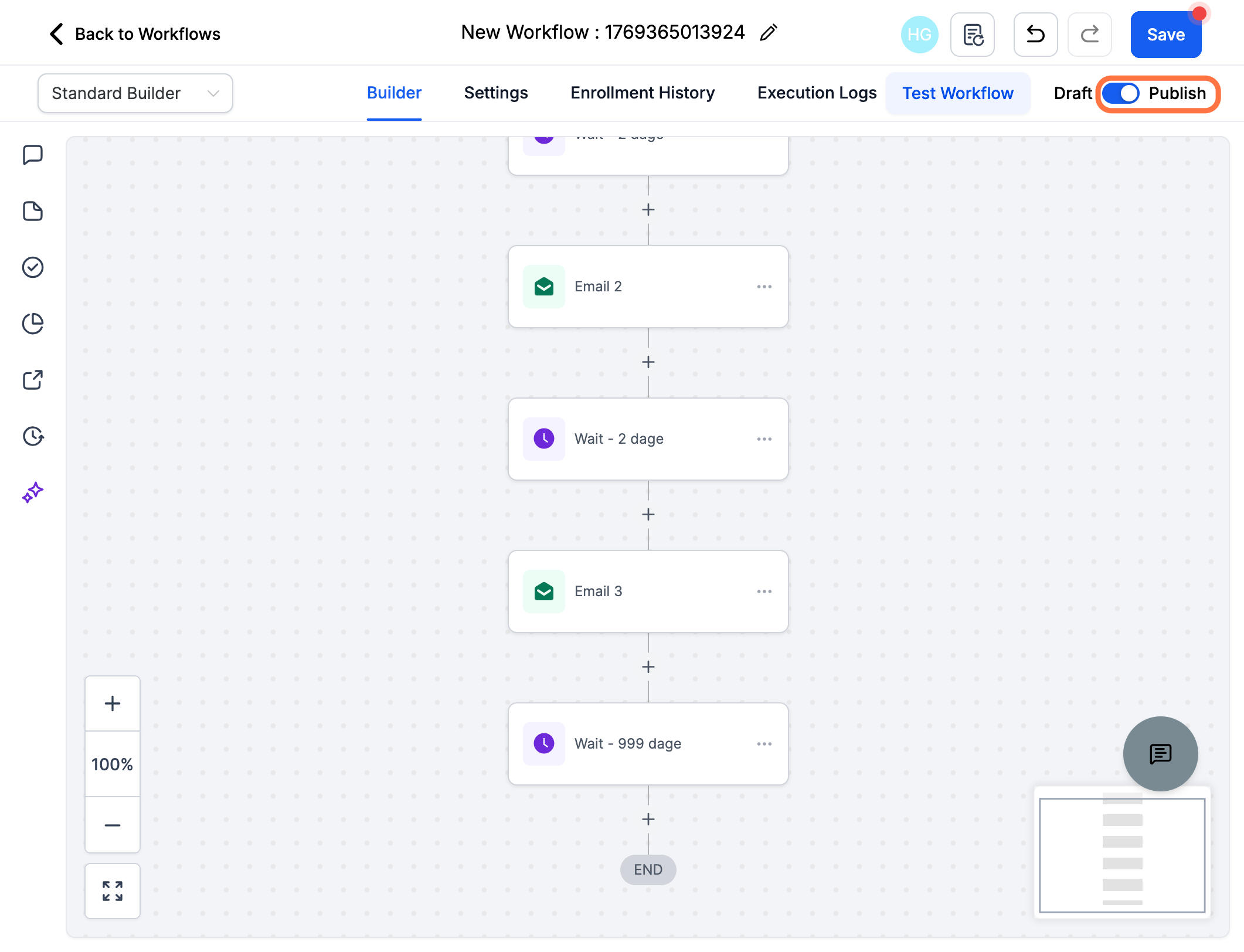Viewport: 1244px width, 952px height.
Task: Add step after Email 2
Action: tap(648, 362)
